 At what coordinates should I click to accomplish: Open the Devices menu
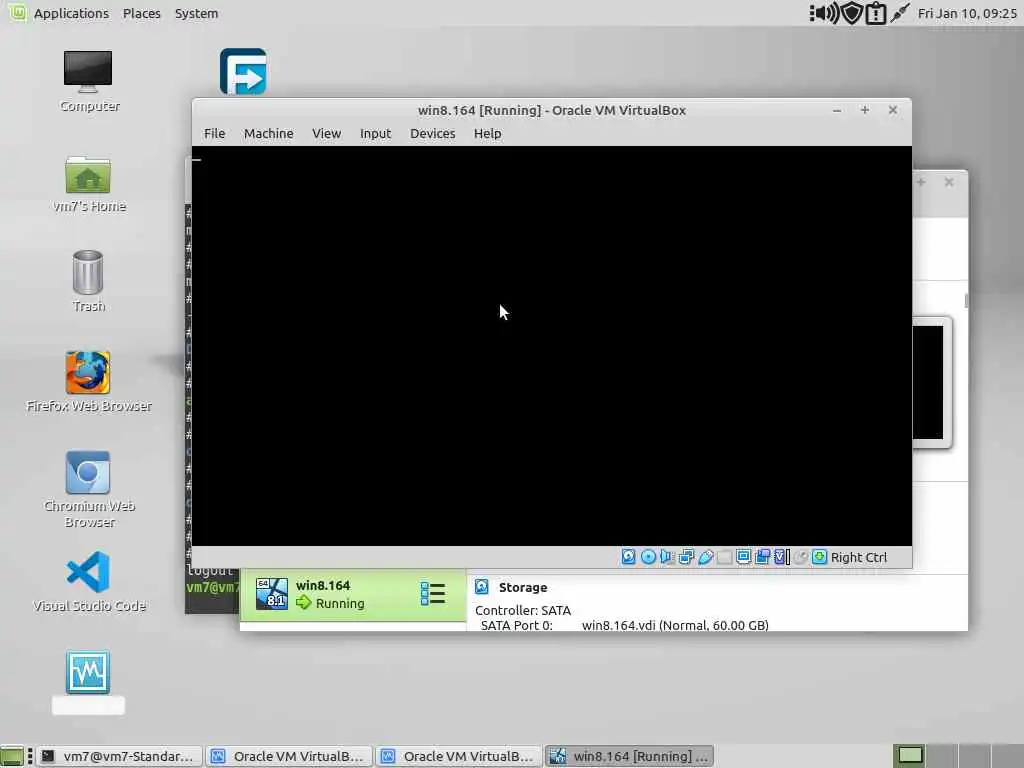[432, 133]
